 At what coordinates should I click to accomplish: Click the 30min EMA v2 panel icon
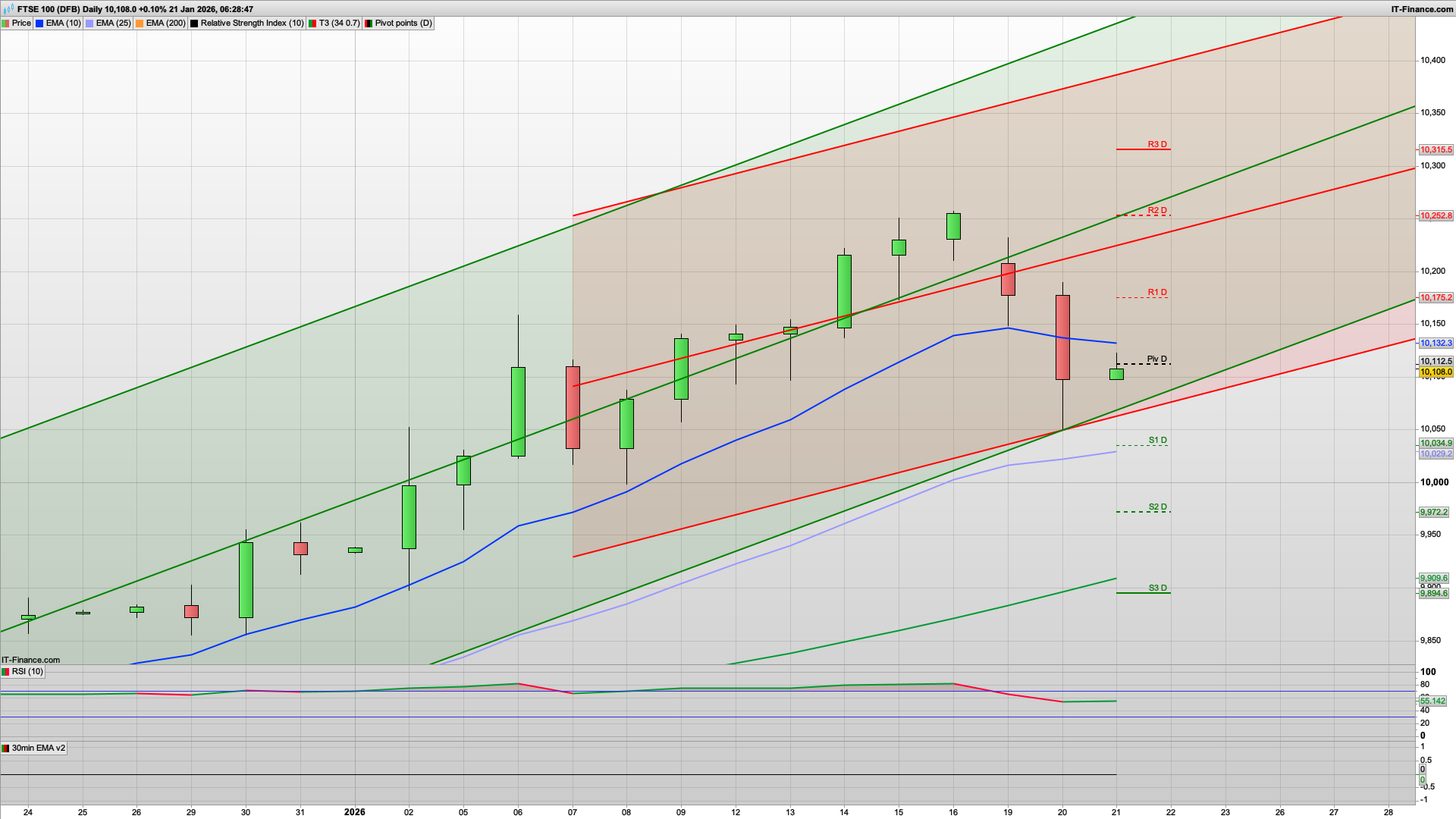[x=6, y=748]
